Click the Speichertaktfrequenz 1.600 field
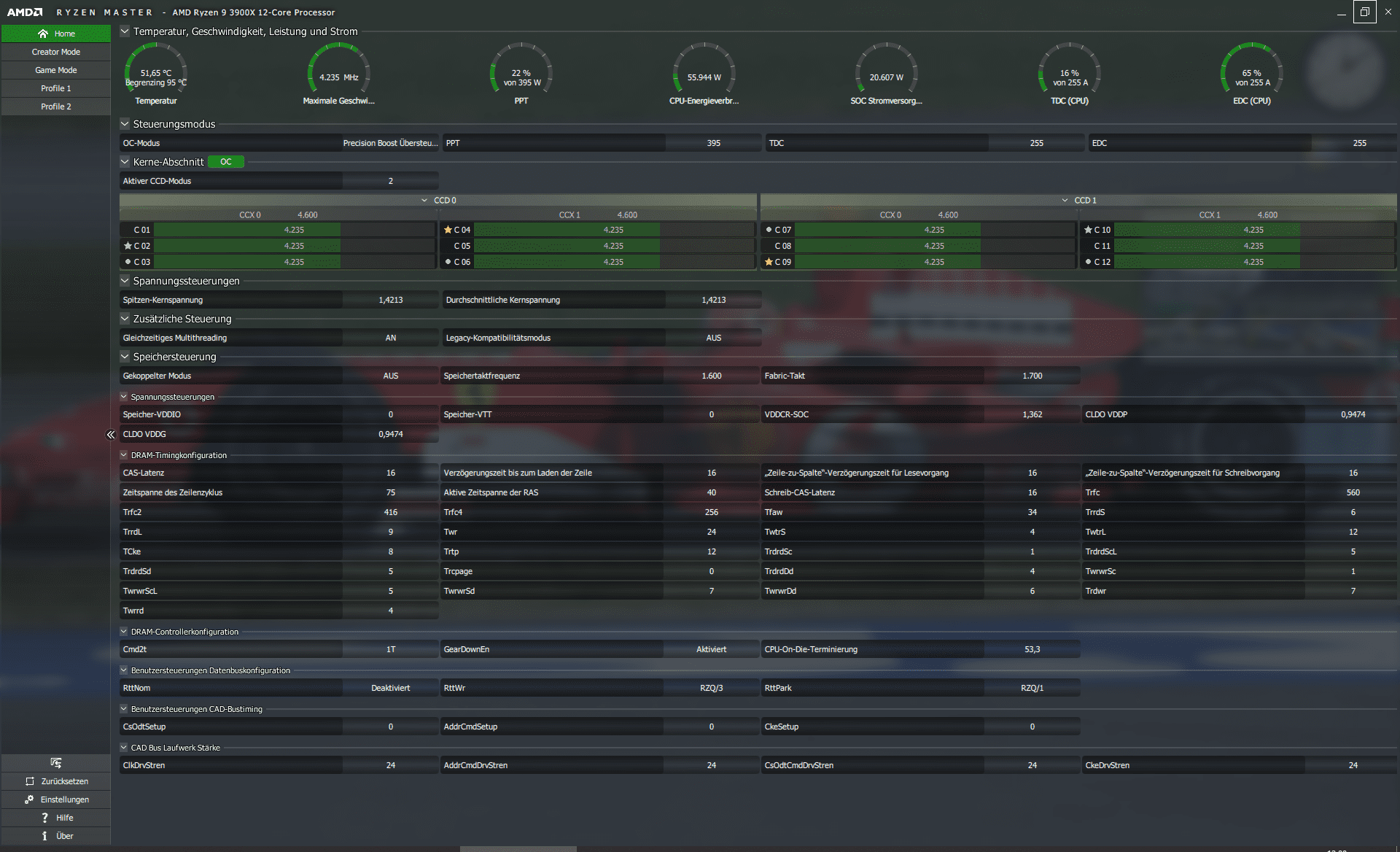The height and width of the screenshot is (852, 1400). coord(711,376)
